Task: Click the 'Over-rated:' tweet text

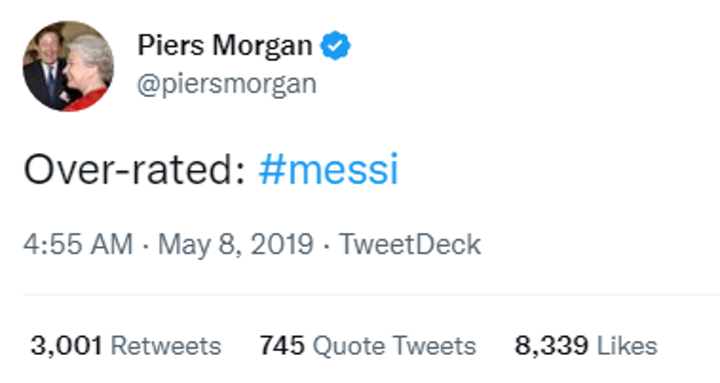Action: point(135,169)
